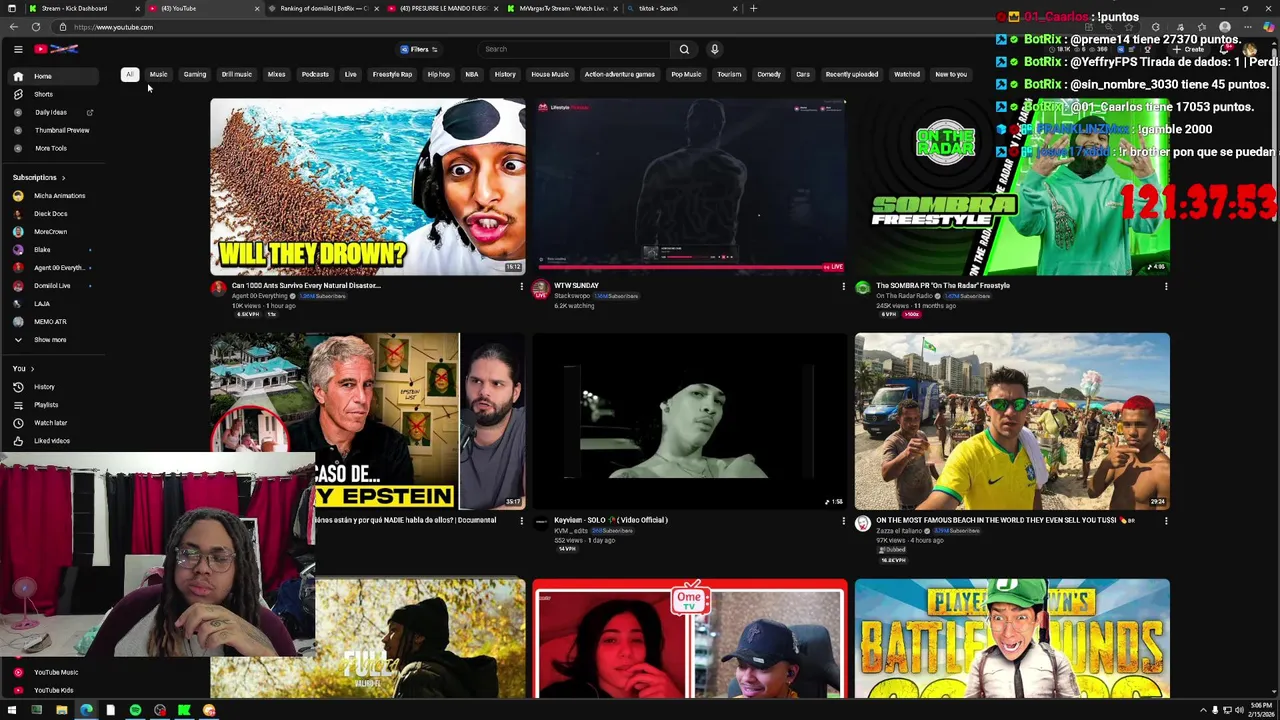Start voice search with microphone icon

[714, 49]
